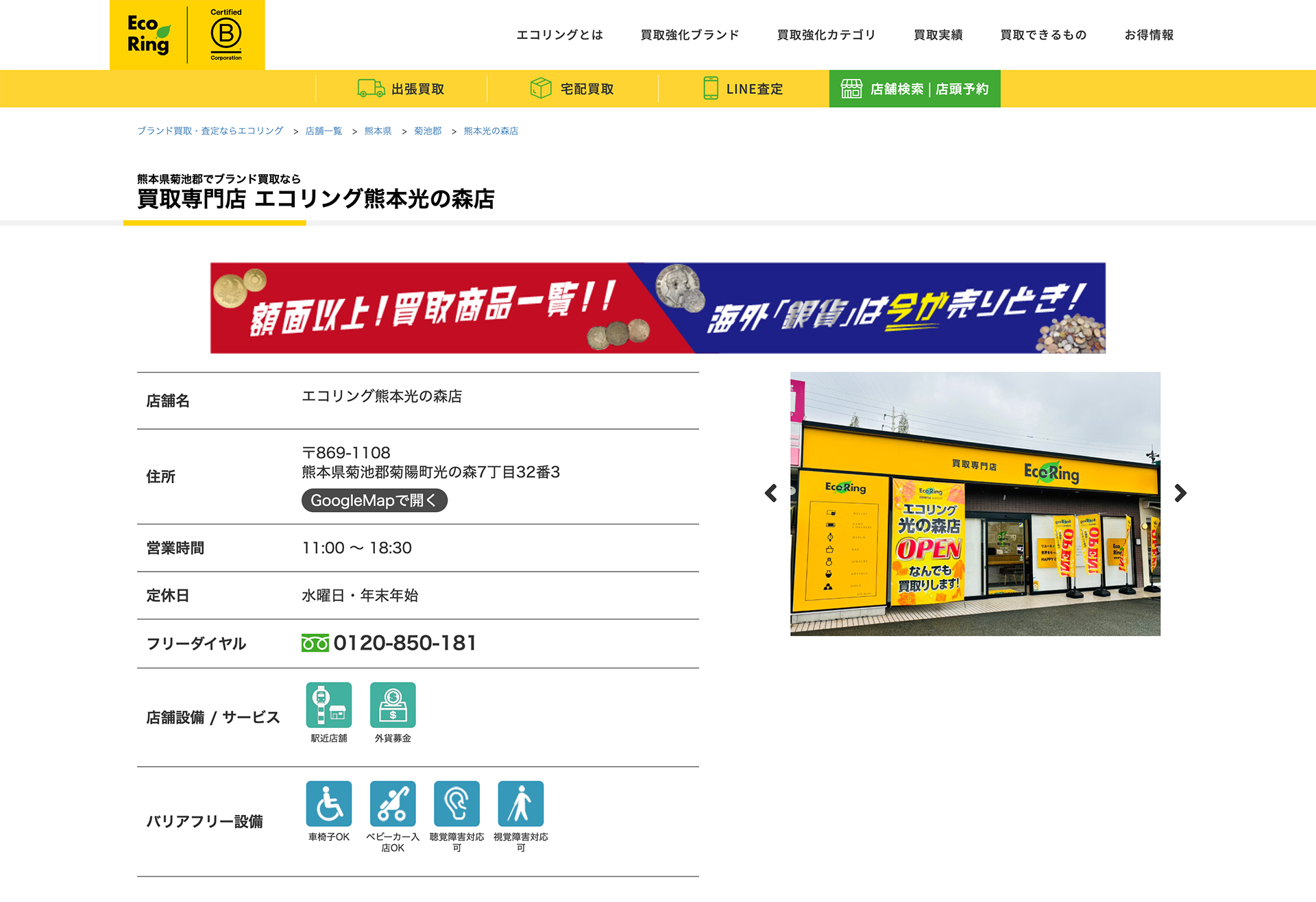1316x902 pixels.
Task: Click the storefront photo of 光の森店
Action: tap(975, 504)
